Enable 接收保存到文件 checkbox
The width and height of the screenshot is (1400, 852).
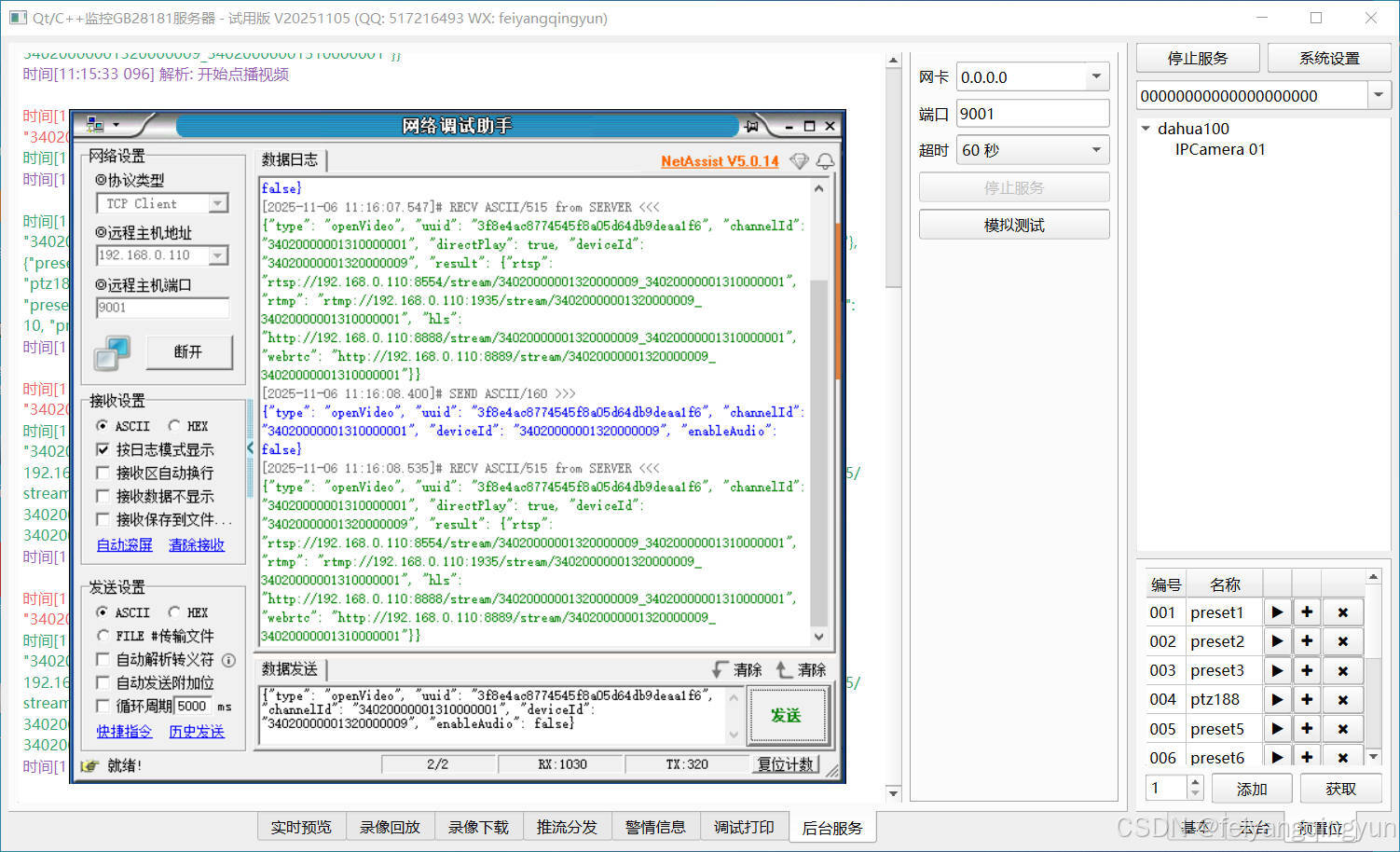103,519
